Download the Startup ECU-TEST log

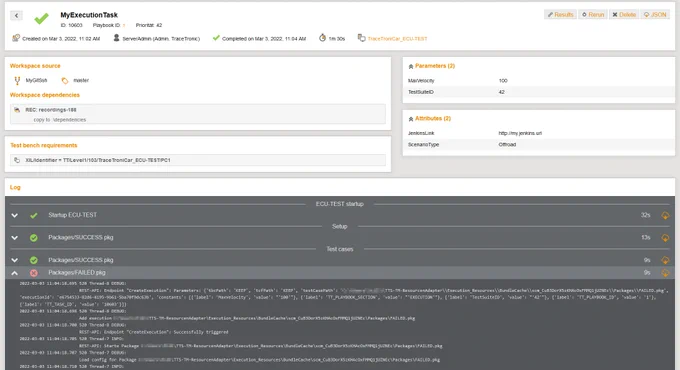pos(665,215)
